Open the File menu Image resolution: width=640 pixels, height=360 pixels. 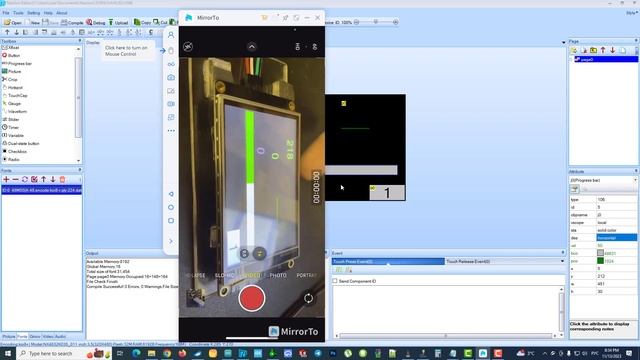point(6,13)
